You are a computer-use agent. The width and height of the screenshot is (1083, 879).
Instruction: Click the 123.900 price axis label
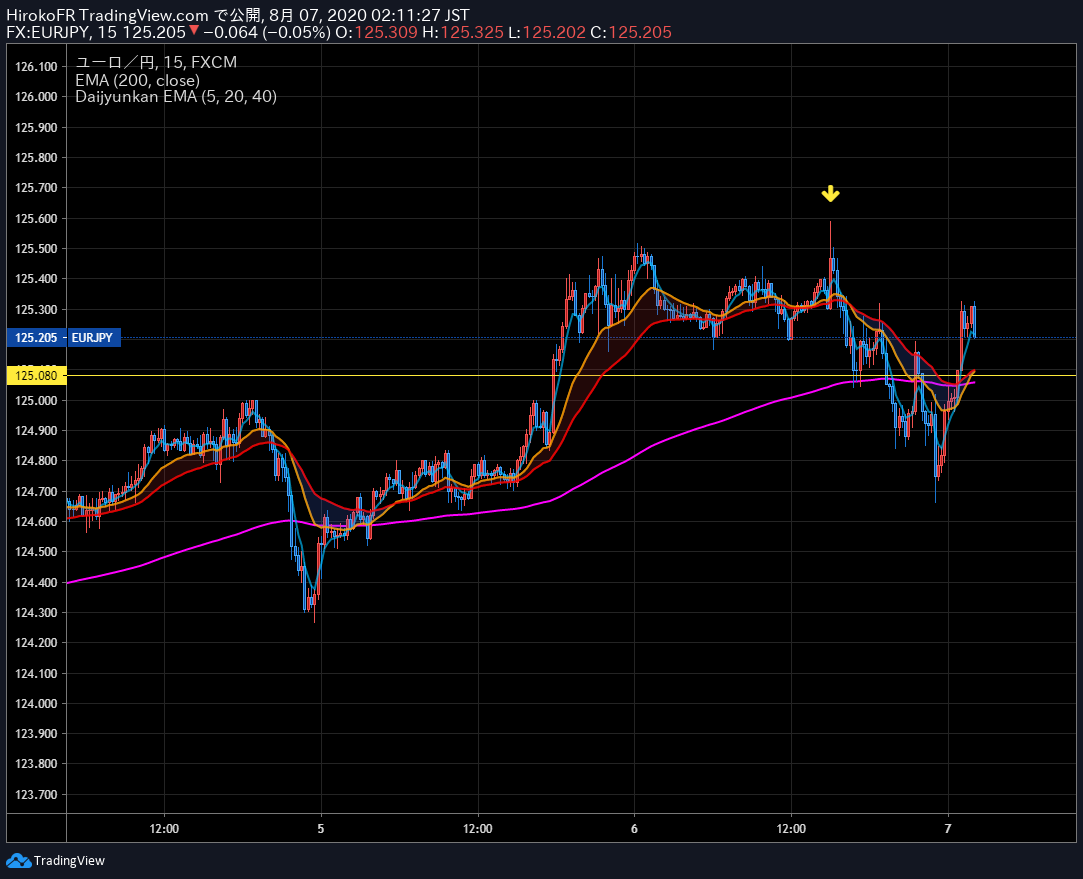[36, 734]
